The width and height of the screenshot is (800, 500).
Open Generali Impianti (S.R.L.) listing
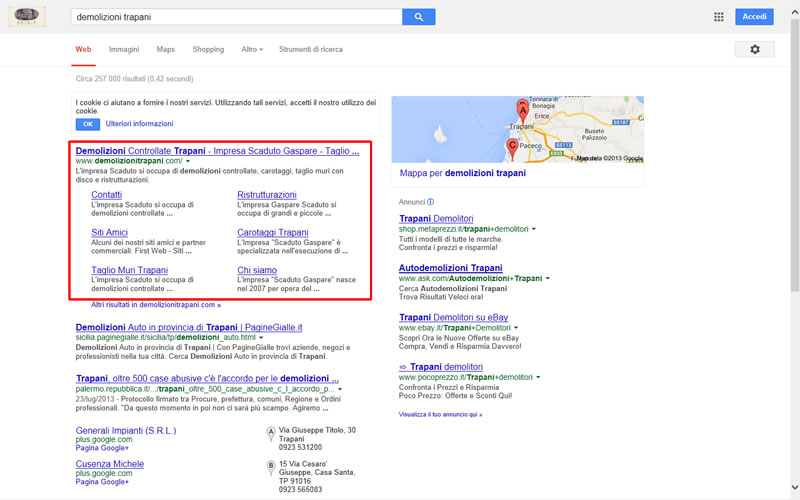pos(126,431)
